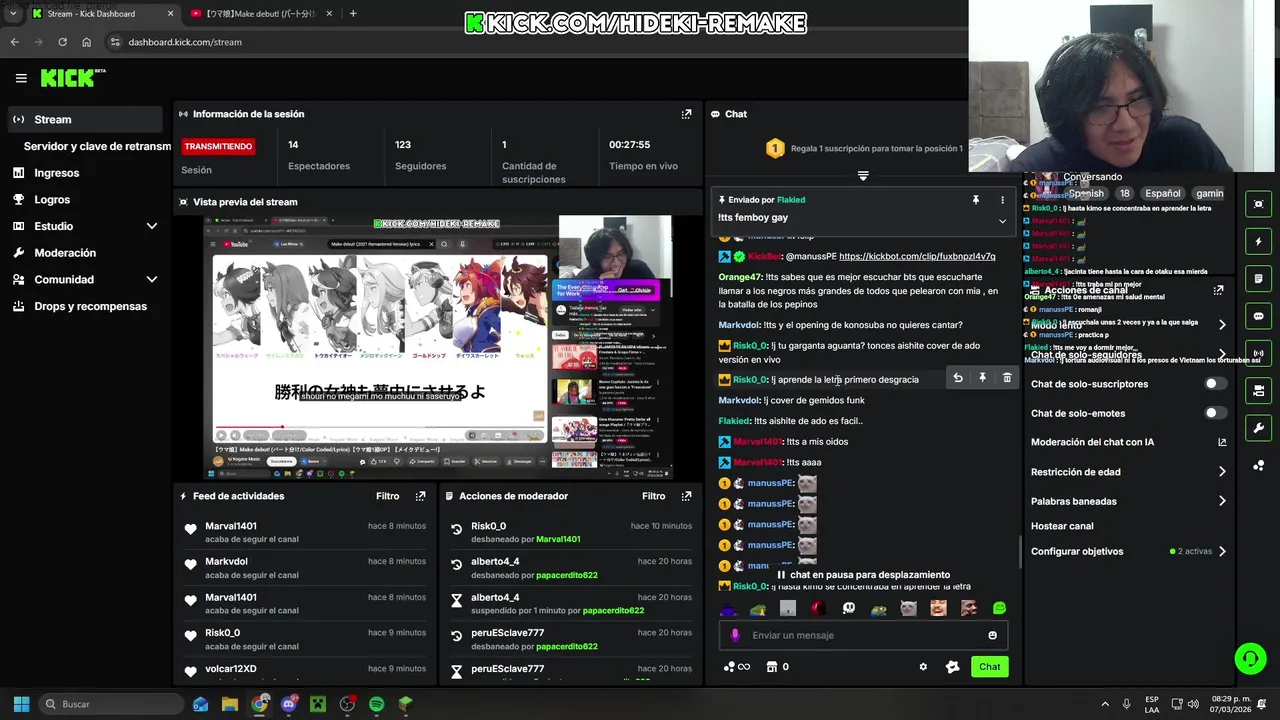Image resolution: width=1280 pixels, height=720 pixels.
Task: Open Restricción de edad submenu
Action: click(1222, 472)
